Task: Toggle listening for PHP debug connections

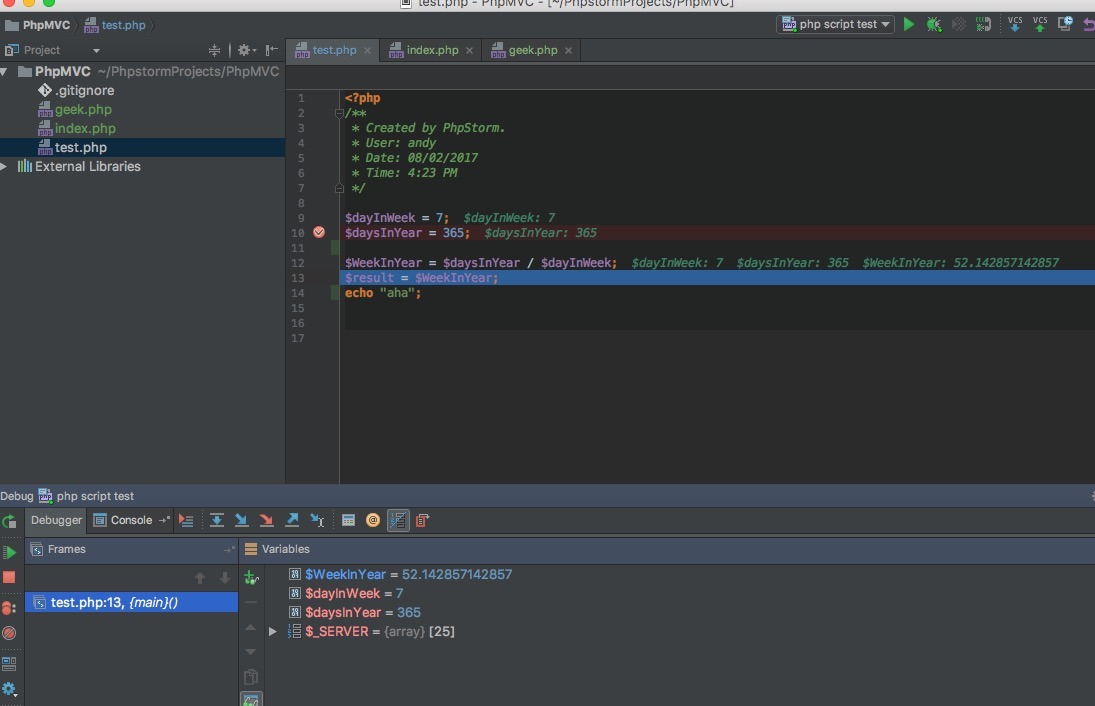Action: point(983,24)
